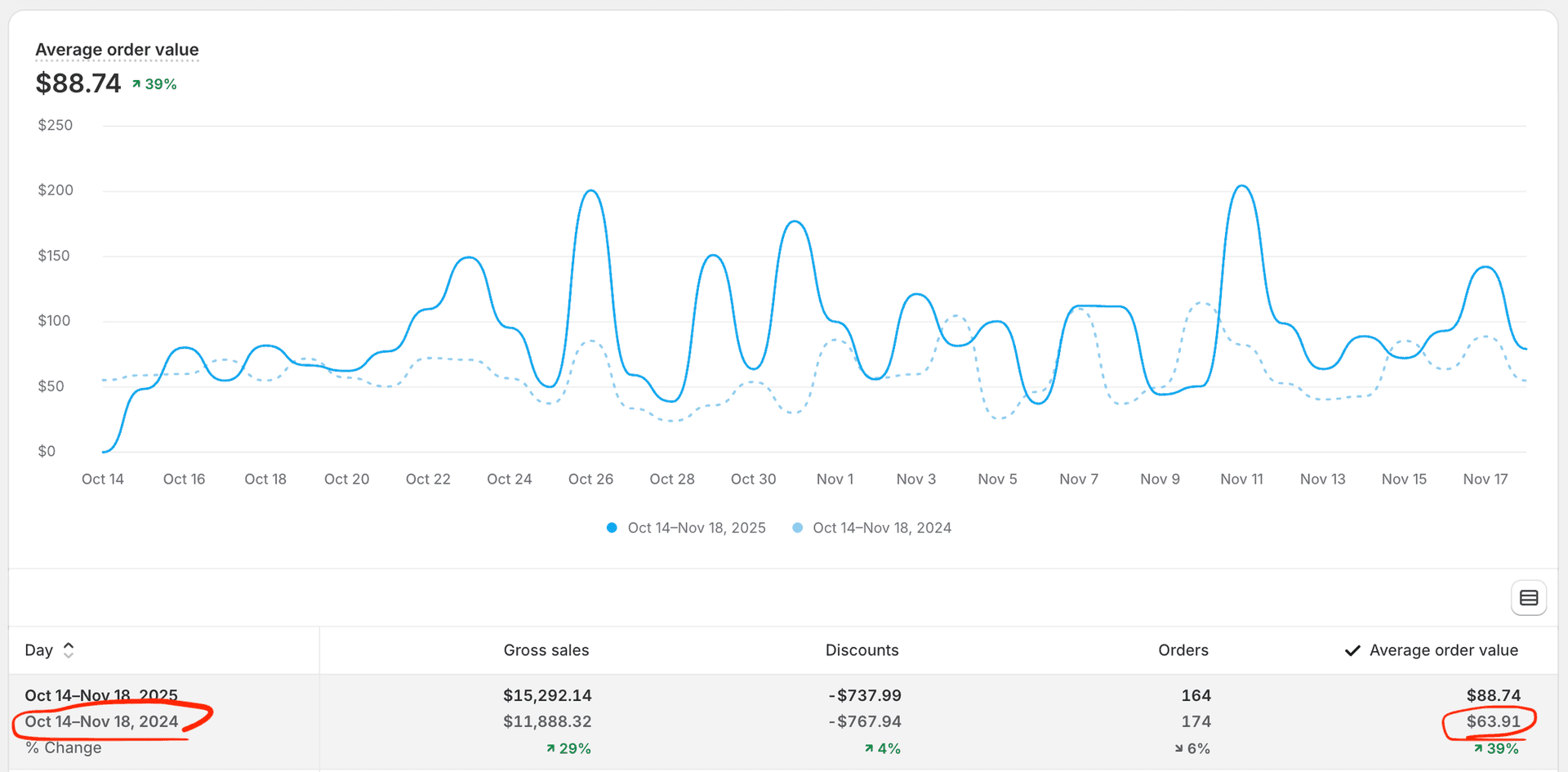
Task: Click the green arrow next to the 29% change
Action: tap(549, 747)
